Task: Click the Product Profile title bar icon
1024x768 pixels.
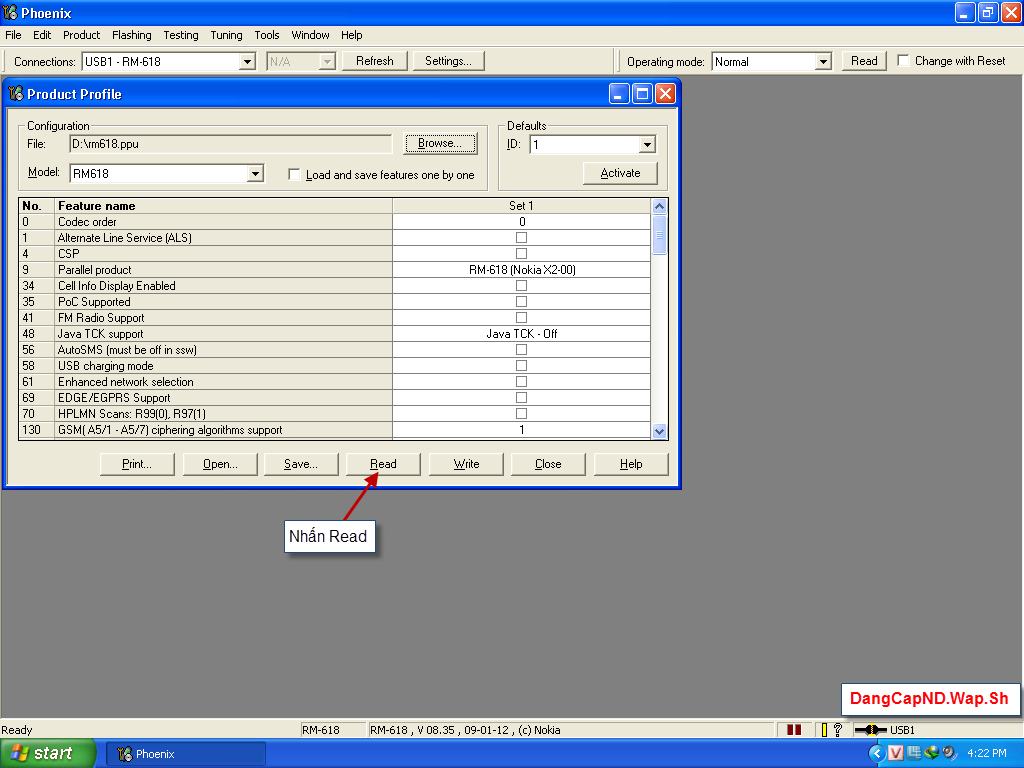Action: tap(16, 94)
